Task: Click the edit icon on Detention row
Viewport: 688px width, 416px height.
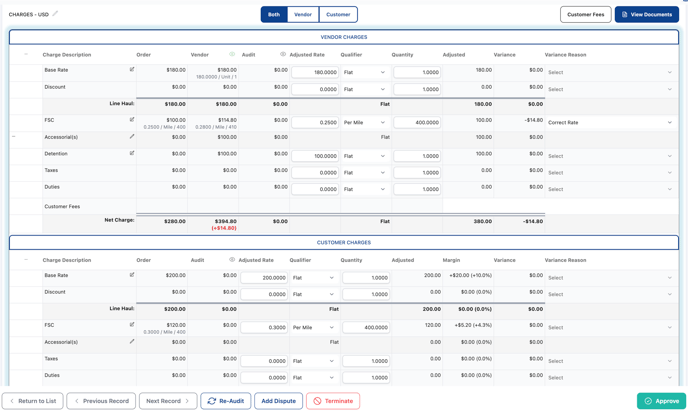Action: (132, 154)
